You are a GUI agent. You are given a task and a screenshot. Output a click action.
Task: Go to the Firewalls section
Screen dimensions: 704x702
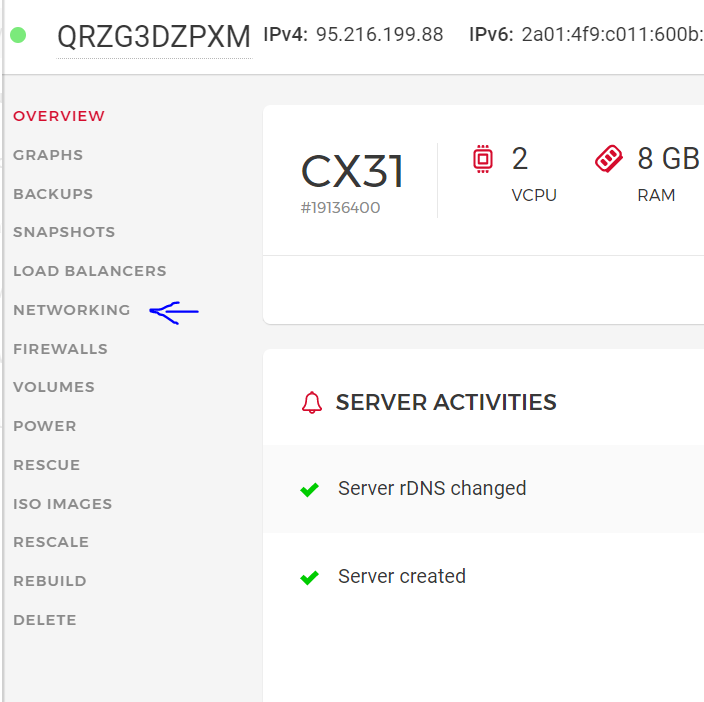pyautogui.click(x=61, y=349)
